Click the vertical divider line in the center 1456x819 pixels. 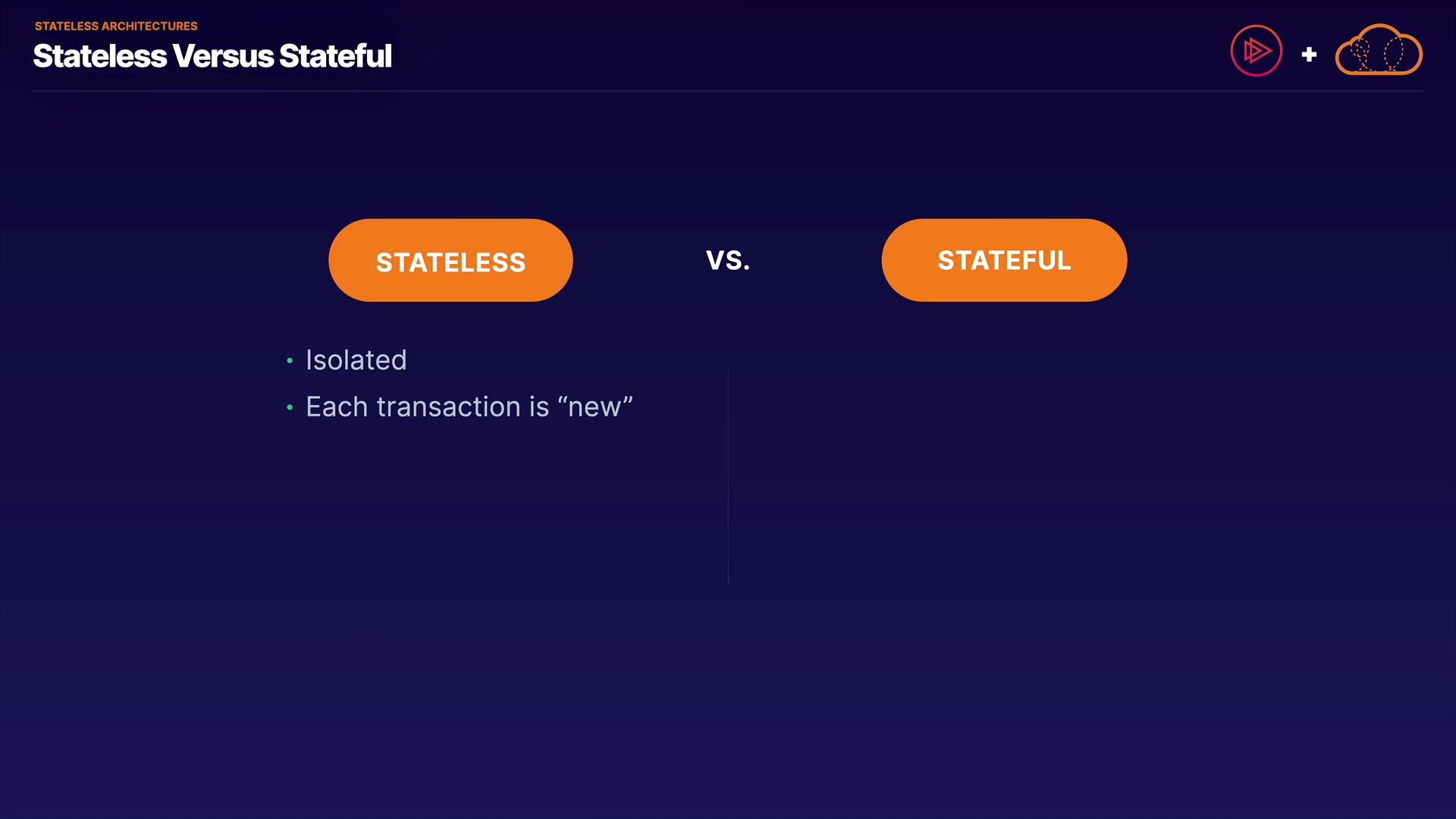728,476
